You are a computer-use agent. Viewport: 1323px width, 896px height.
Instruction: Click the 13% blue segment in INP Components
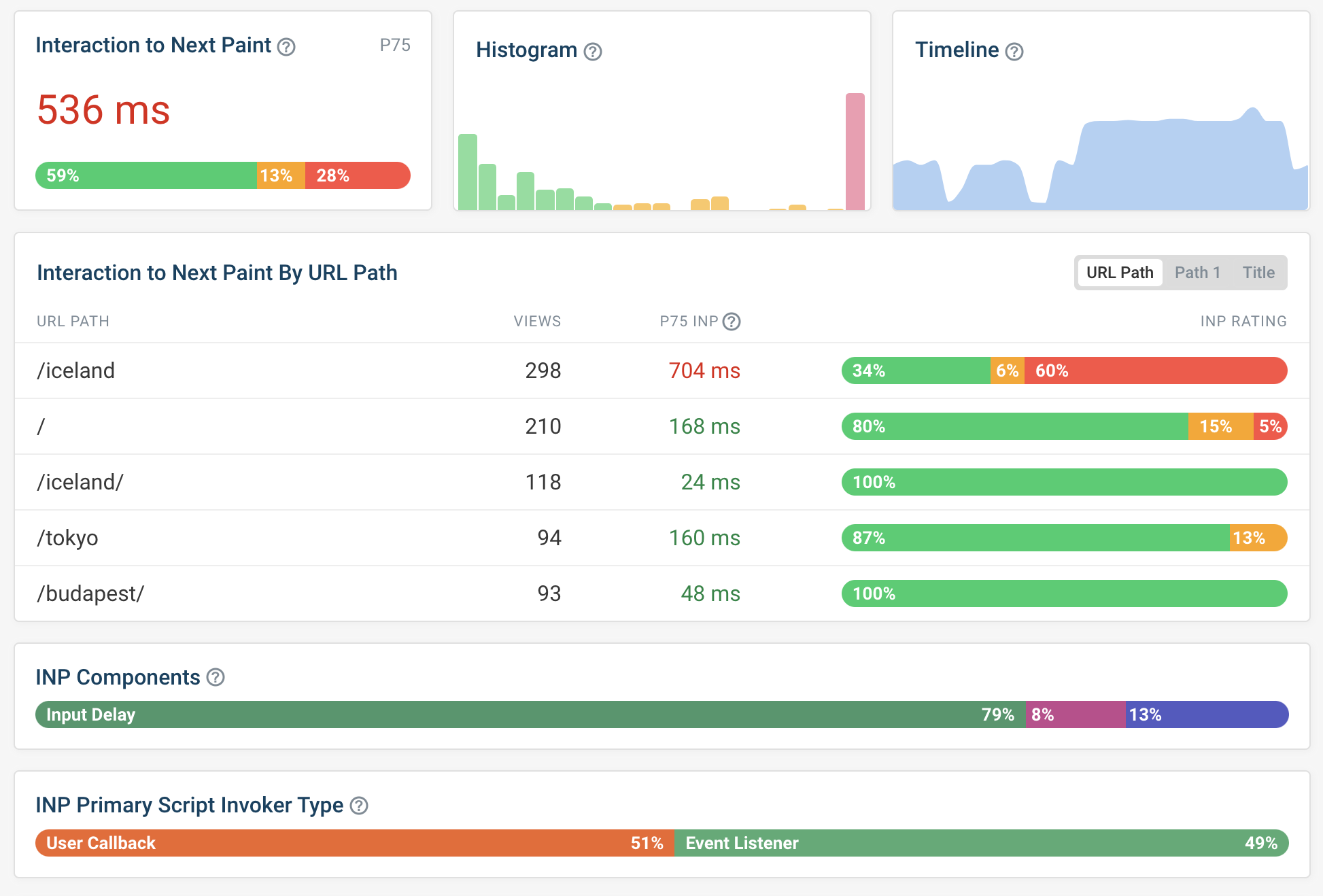coord(1207,714)
